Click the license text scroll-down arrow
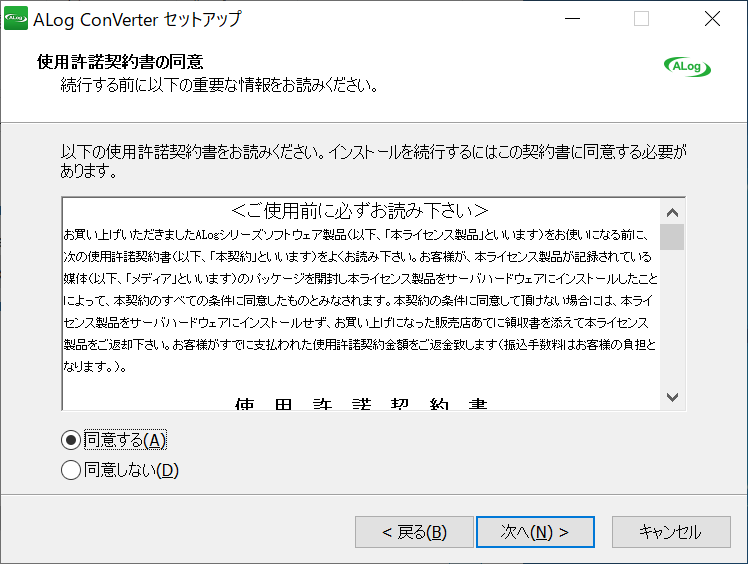 click(x=672, y=397)
